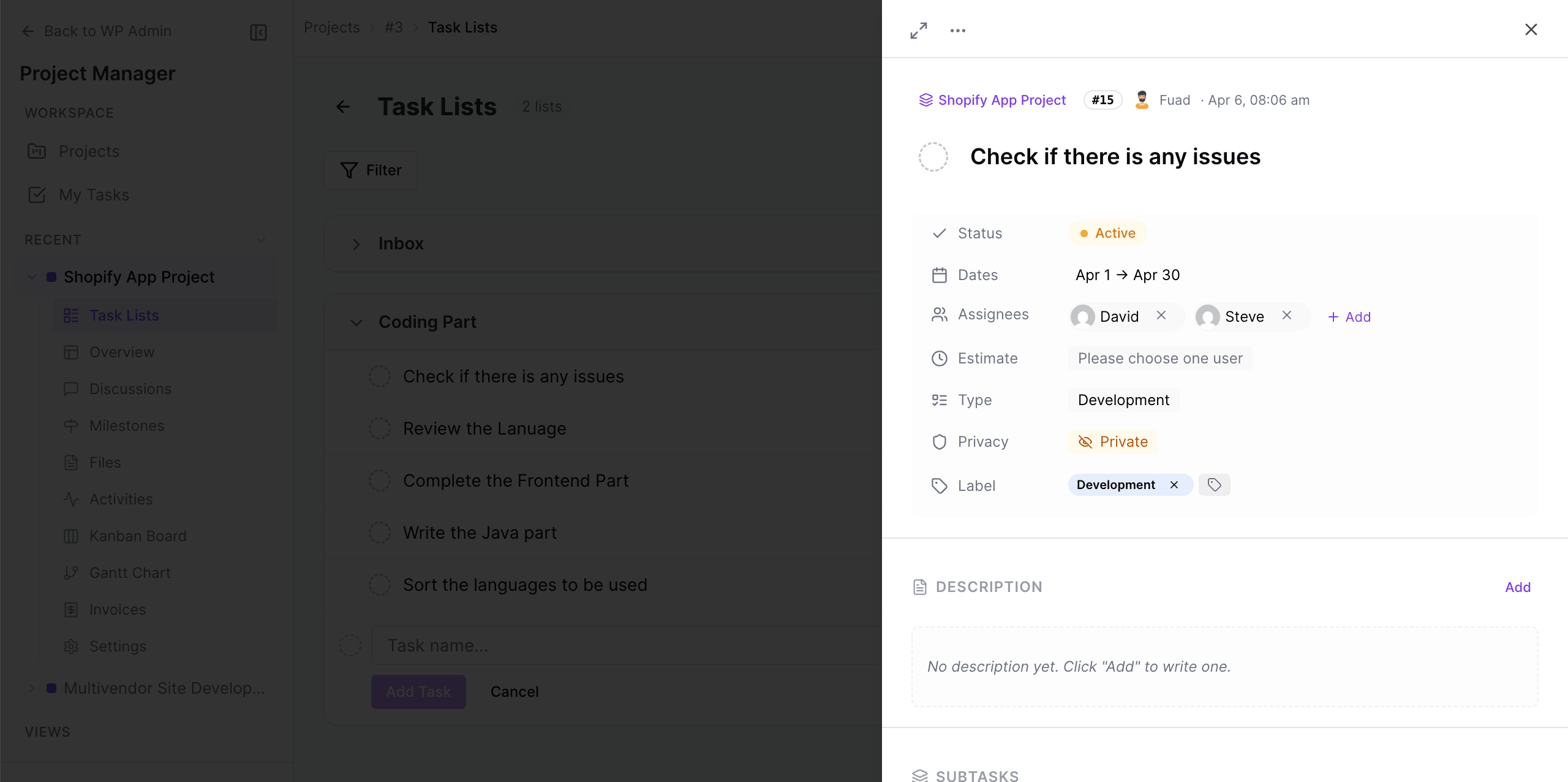This screenshot has height=782, width=1568.
Task: Open My Tasks from the sidebar
Action: pos(94,195)
